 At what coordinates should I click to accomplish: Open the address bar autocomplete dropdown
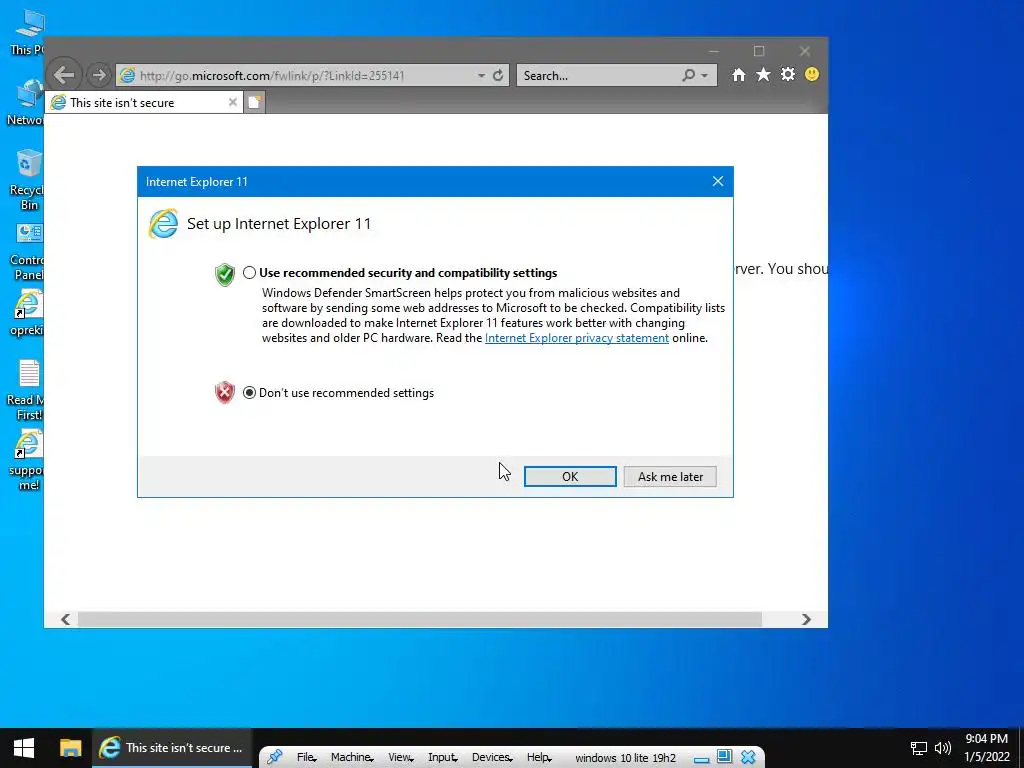[481, 75]
